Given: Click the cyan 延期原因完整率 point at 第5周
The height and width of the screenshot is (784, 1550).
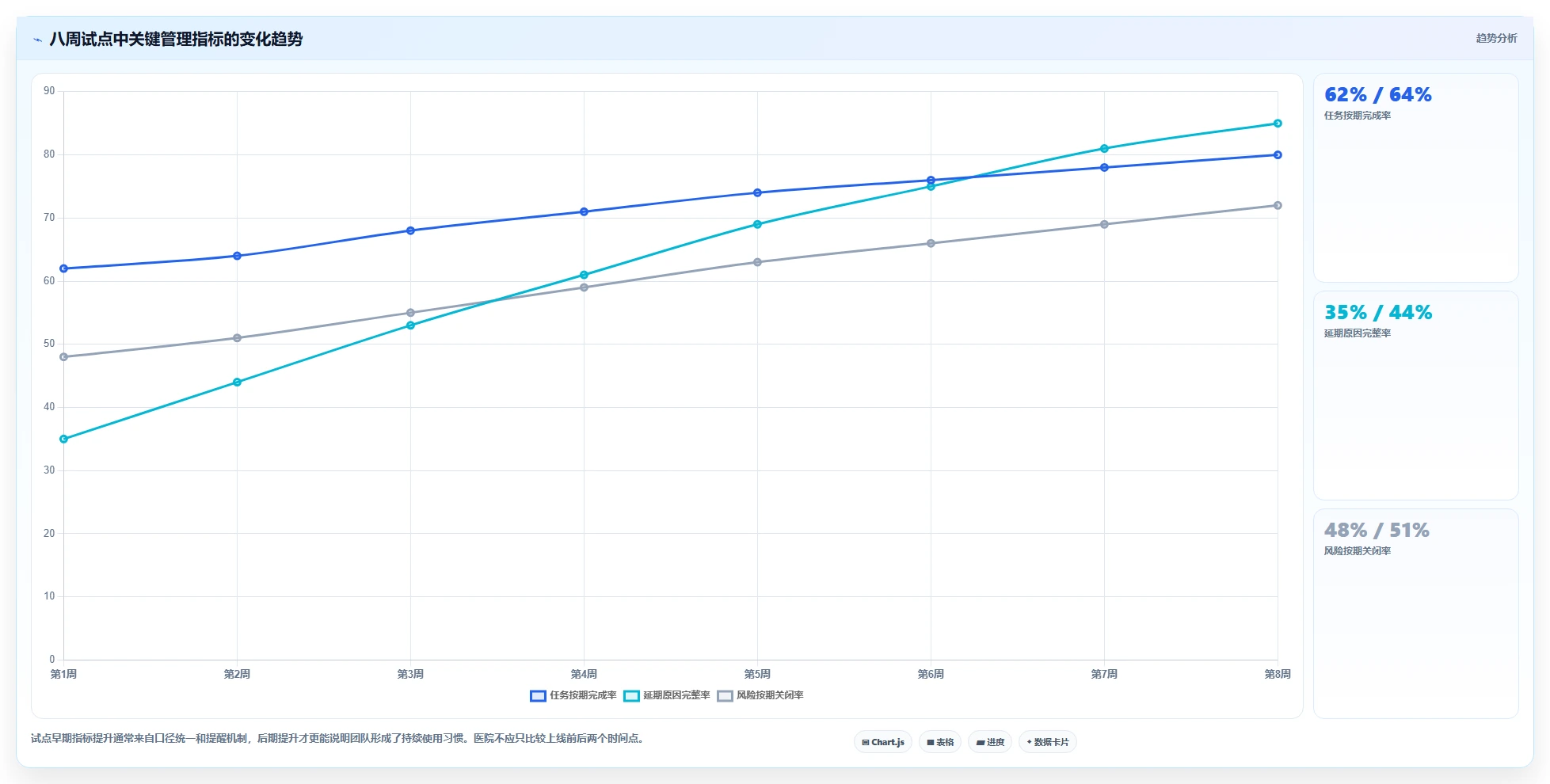Looking at the screenshot, I should [x=757, y=224].
